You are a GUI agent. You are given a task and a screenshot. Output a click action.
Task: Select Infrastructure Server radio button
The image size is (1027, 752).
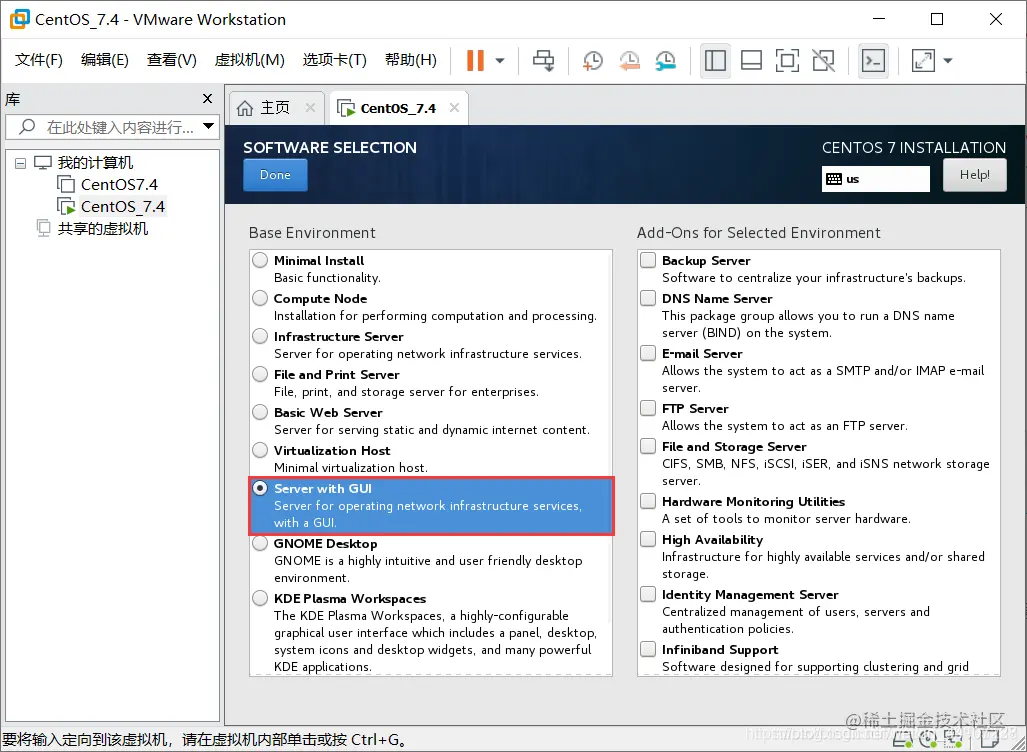[x=260, y=336]
